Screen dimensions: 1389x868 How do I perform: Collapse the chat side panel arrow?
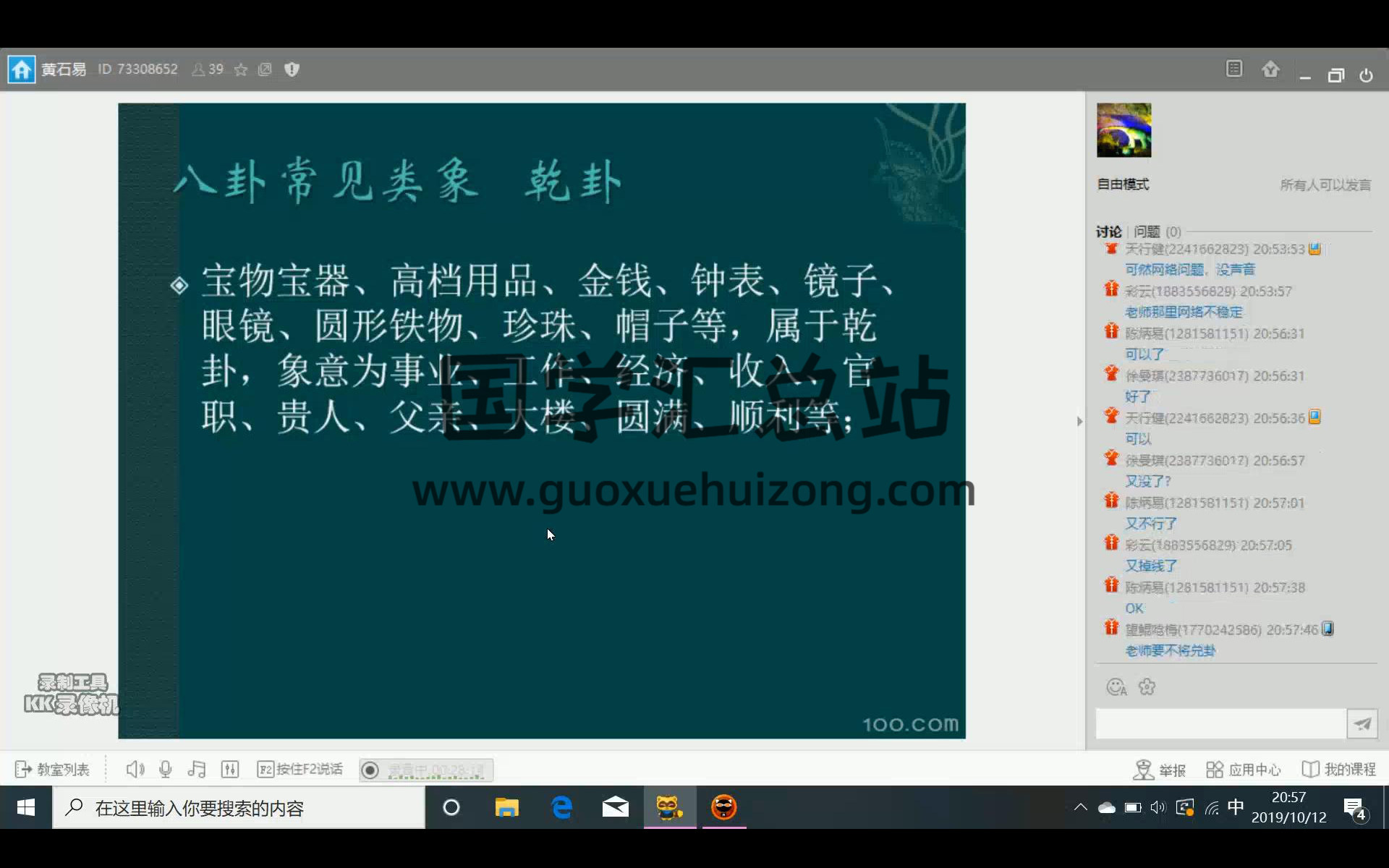1079,421
